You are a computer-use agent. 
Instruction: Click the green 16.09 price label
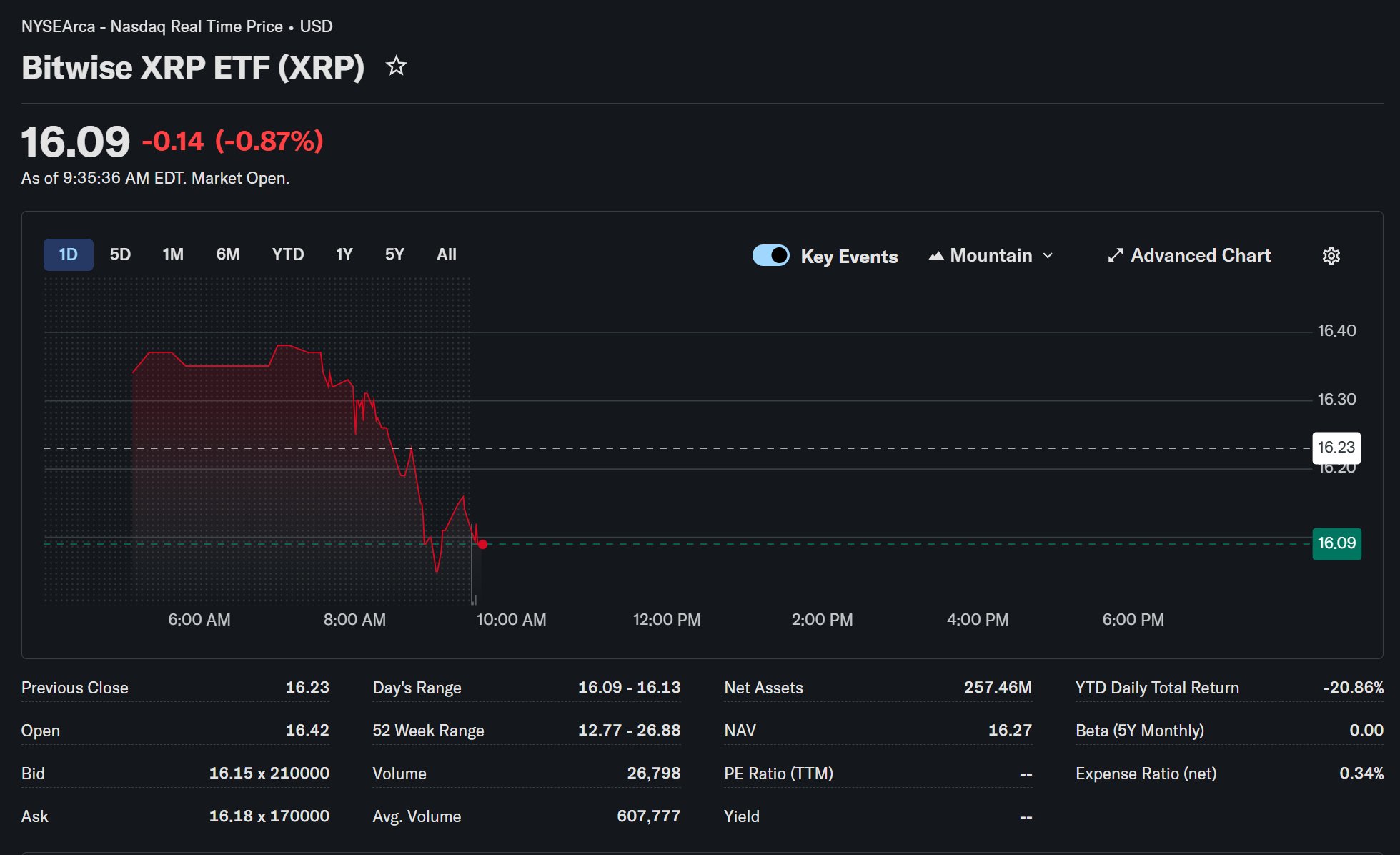pyautogui.click(x=1336, y=543)
